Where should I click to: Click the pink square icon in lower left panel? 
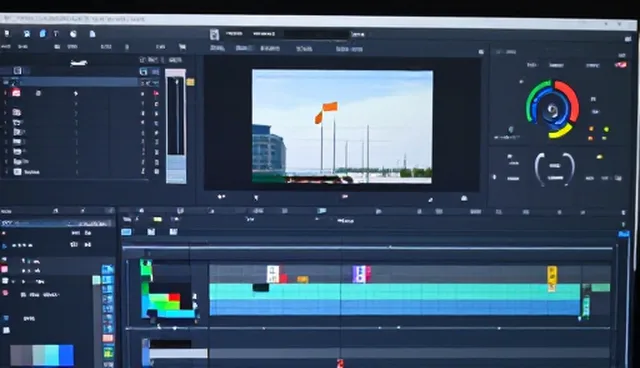[x=4, y=269]
